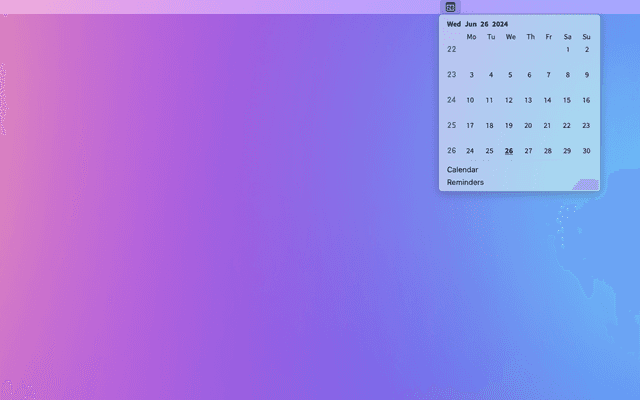Click on June 21 date
Image resolution: width=640 pixels, height=400 pixels.
[547, 126]
